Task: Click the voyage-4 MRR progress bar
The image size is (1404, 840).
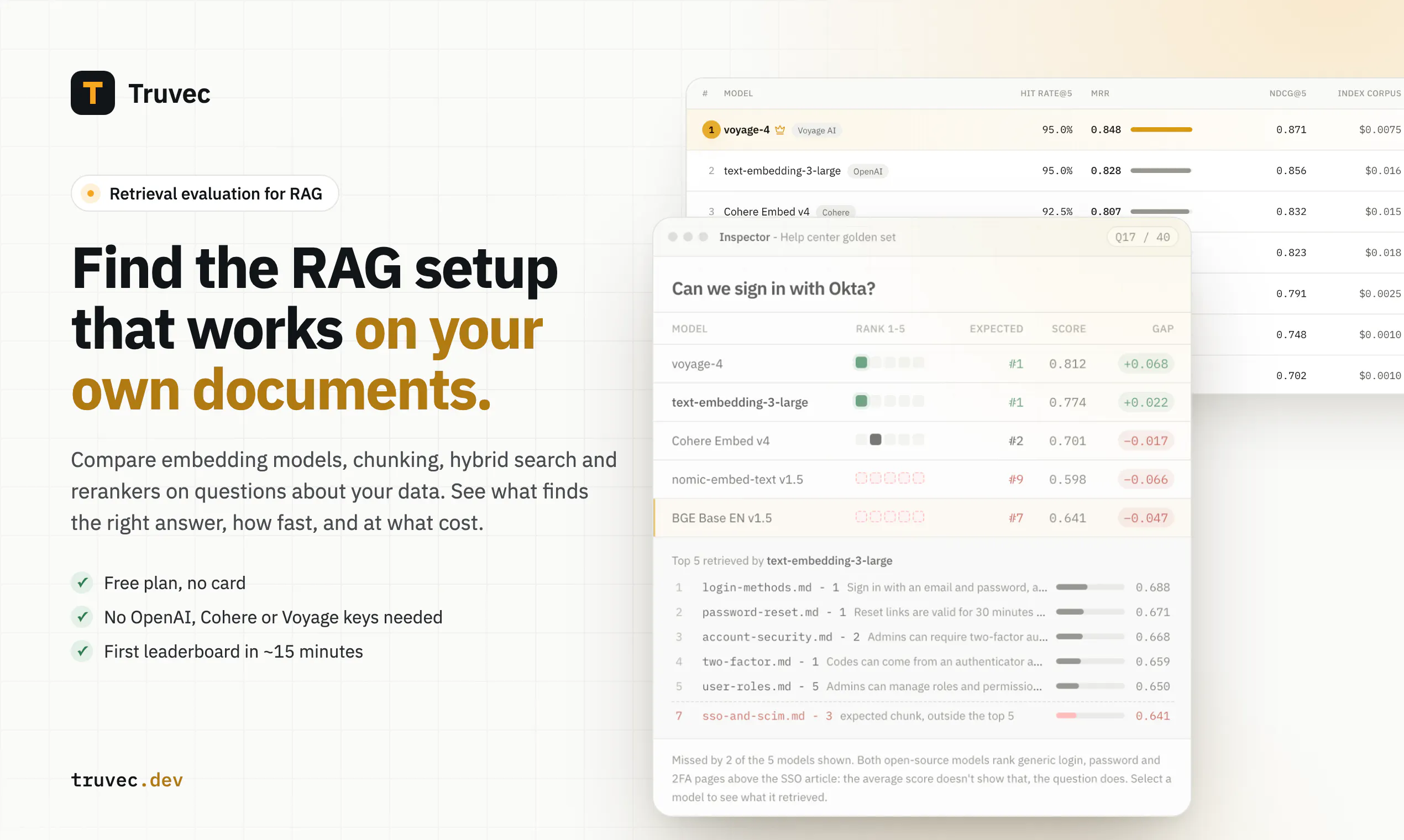Action: click(x=1161, y=130)
